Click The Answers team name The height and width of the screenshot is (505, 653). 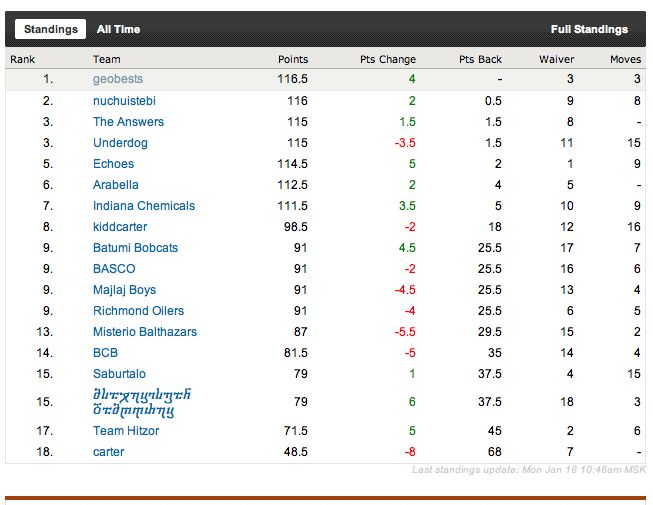tap(128, 122)
